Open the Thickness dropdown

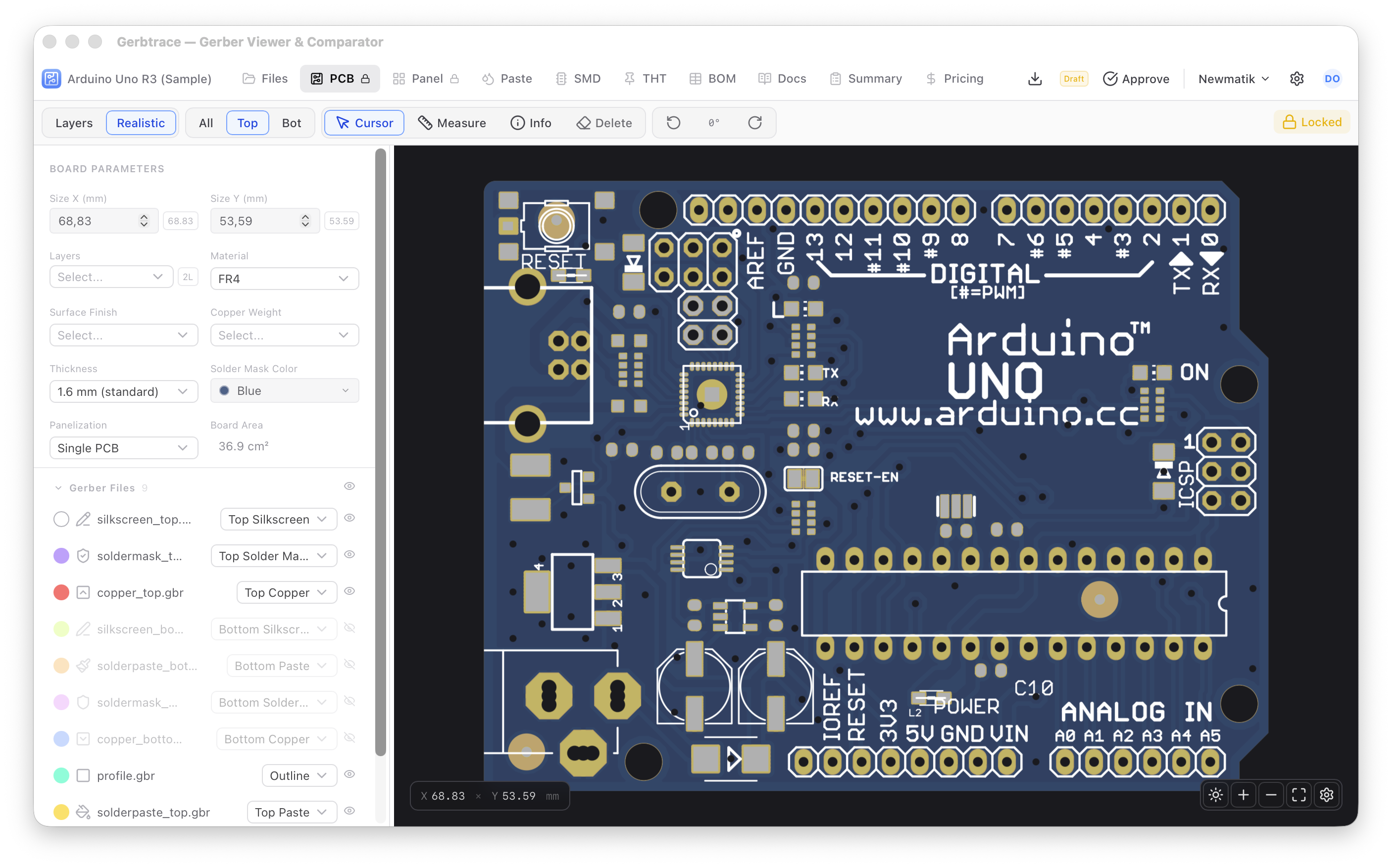click(x=123, y=391)
